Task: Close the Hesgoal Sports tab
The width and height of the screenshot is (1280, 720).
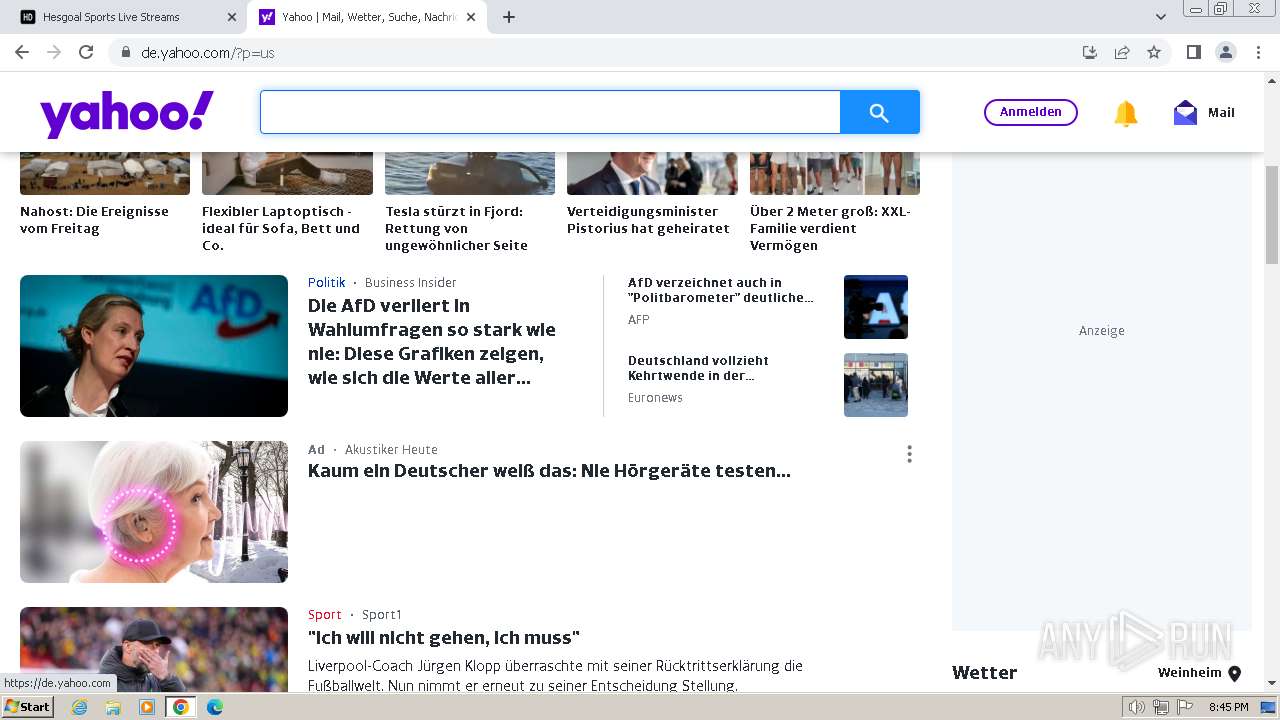Action: (232, 17)
